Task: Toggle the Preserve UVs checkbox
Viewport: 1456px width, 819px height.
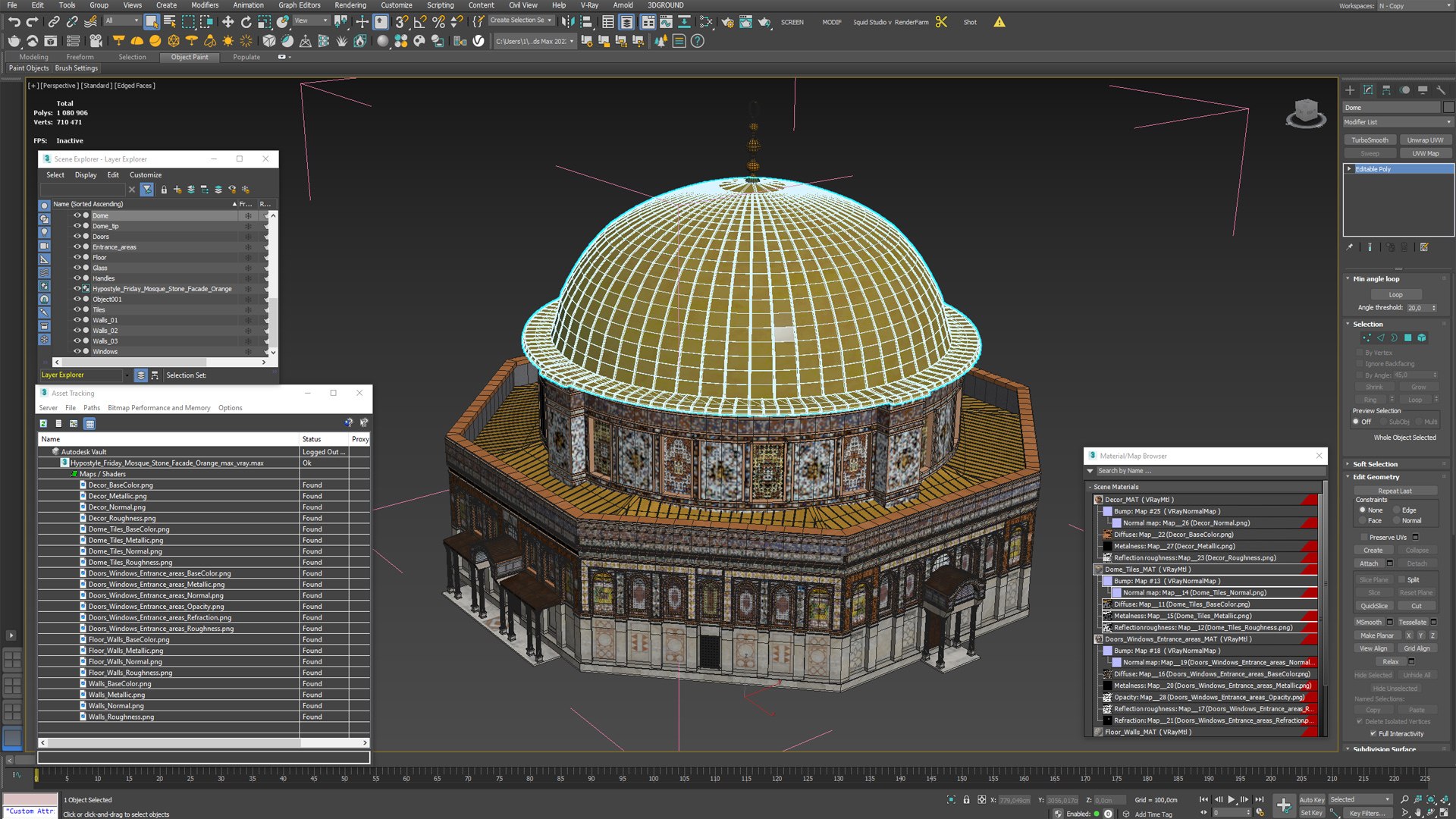Action: [x=1363, y=538]
